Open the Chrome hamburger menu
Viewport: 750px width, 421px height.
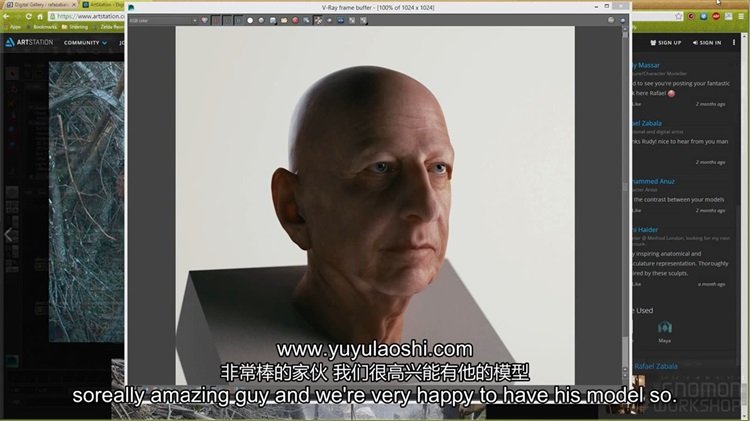[741, 16]
